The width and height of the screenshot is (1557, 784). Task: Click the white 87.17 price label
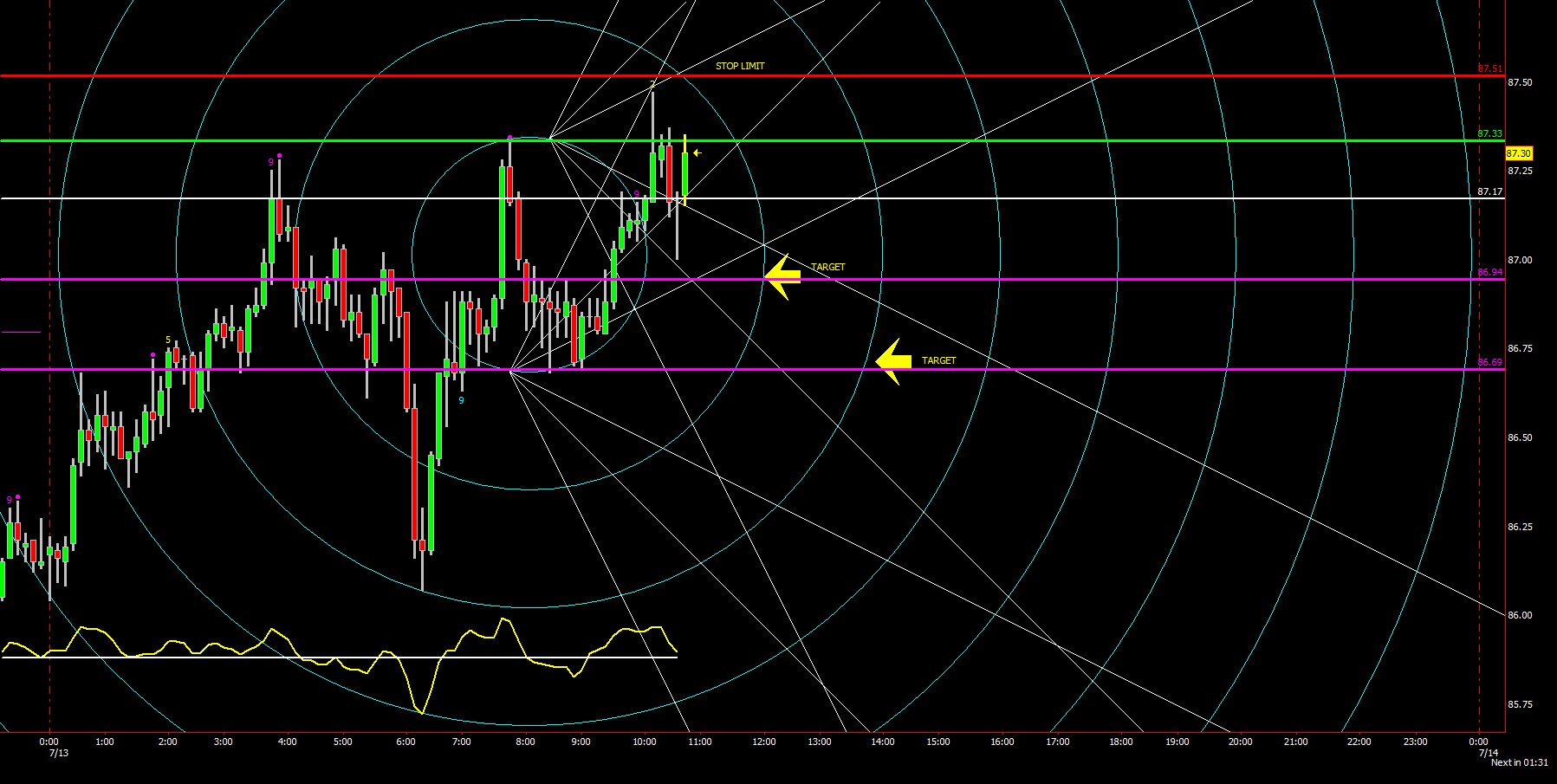tap(1490, 191)
